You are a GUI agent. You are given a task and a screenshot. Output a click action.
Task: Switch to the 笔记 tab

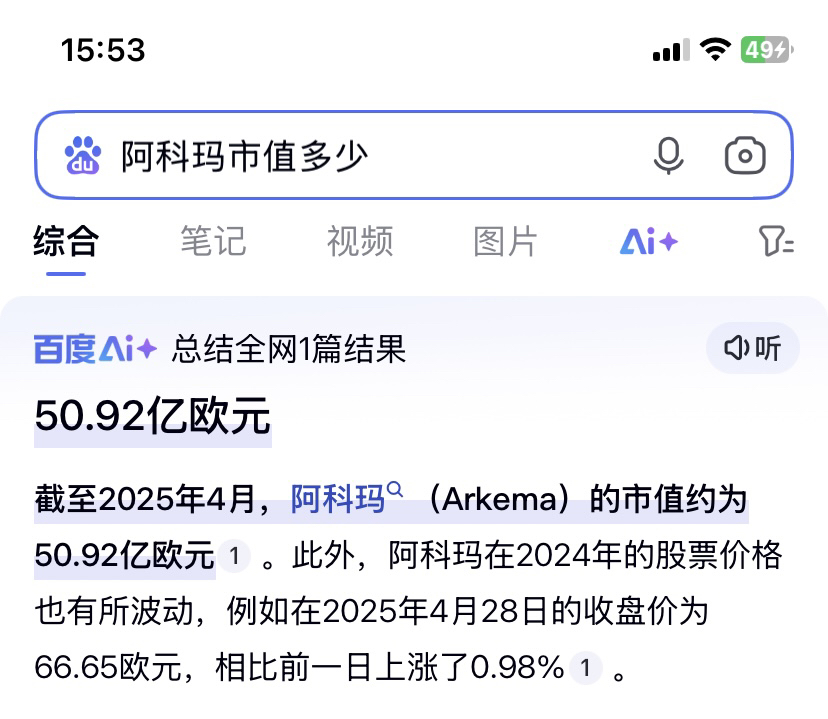tap(213, 242)
